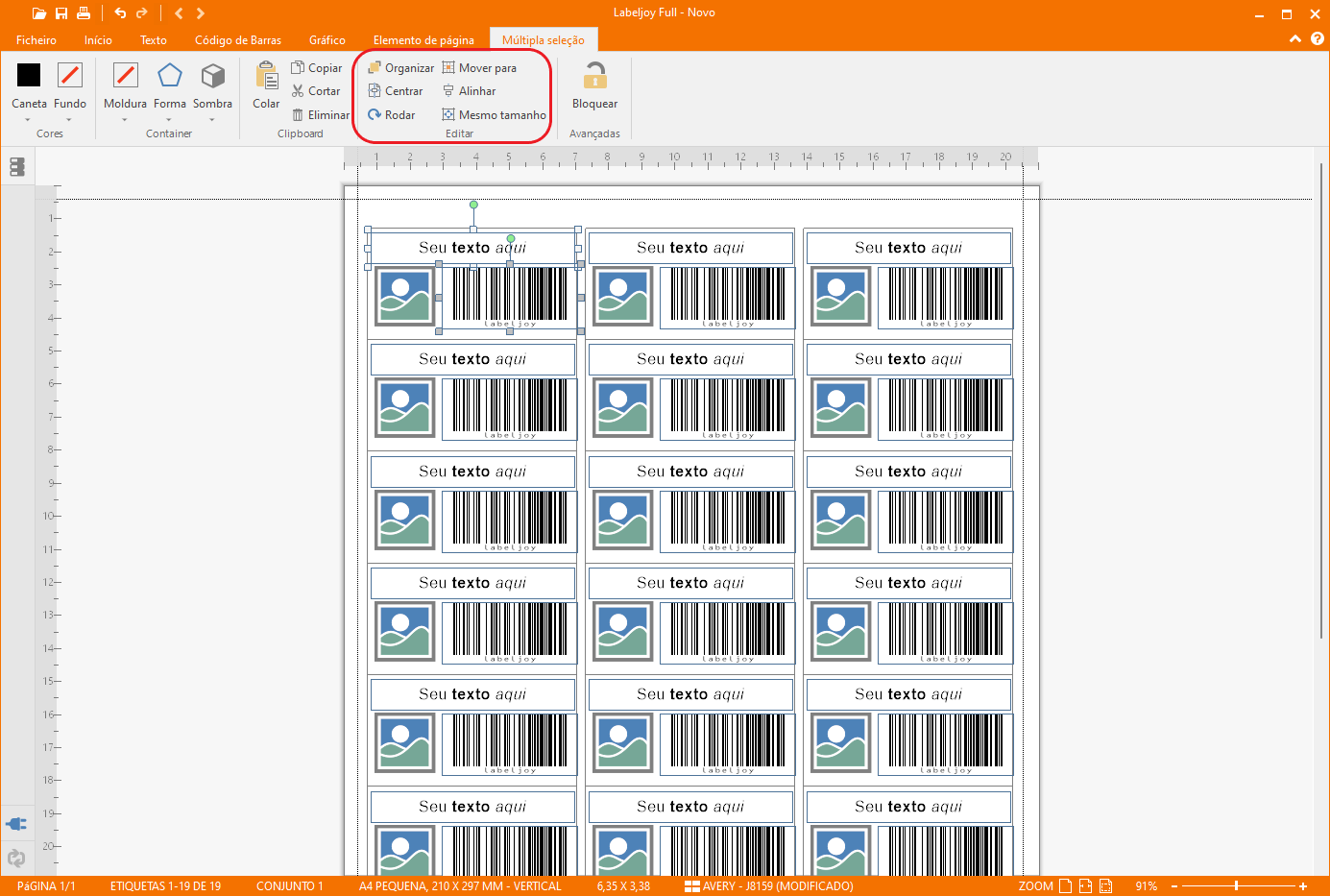Expand the Moldura dropdown arrow

tap(126, 120)
